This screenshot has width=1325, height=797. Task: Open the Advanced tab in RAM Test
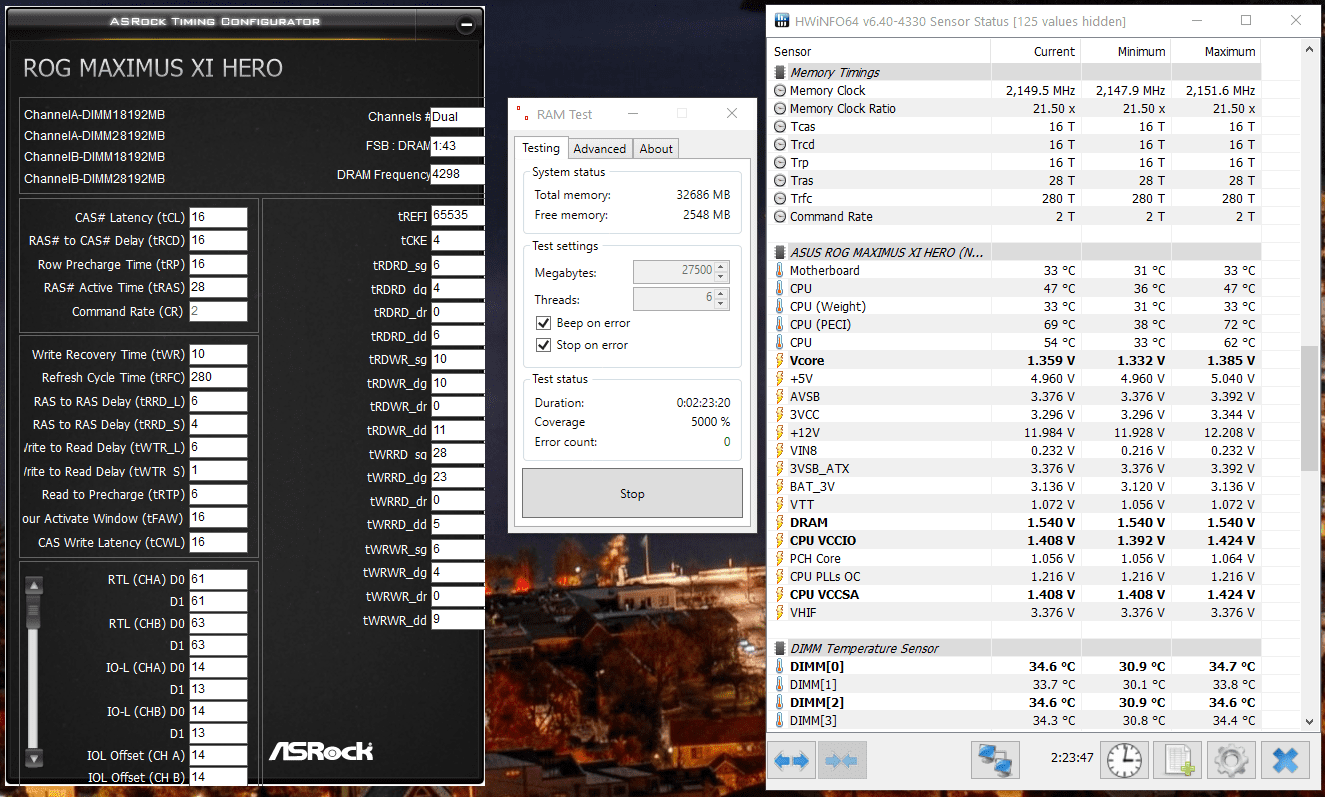pyautogui.click(x=599, y=148)
